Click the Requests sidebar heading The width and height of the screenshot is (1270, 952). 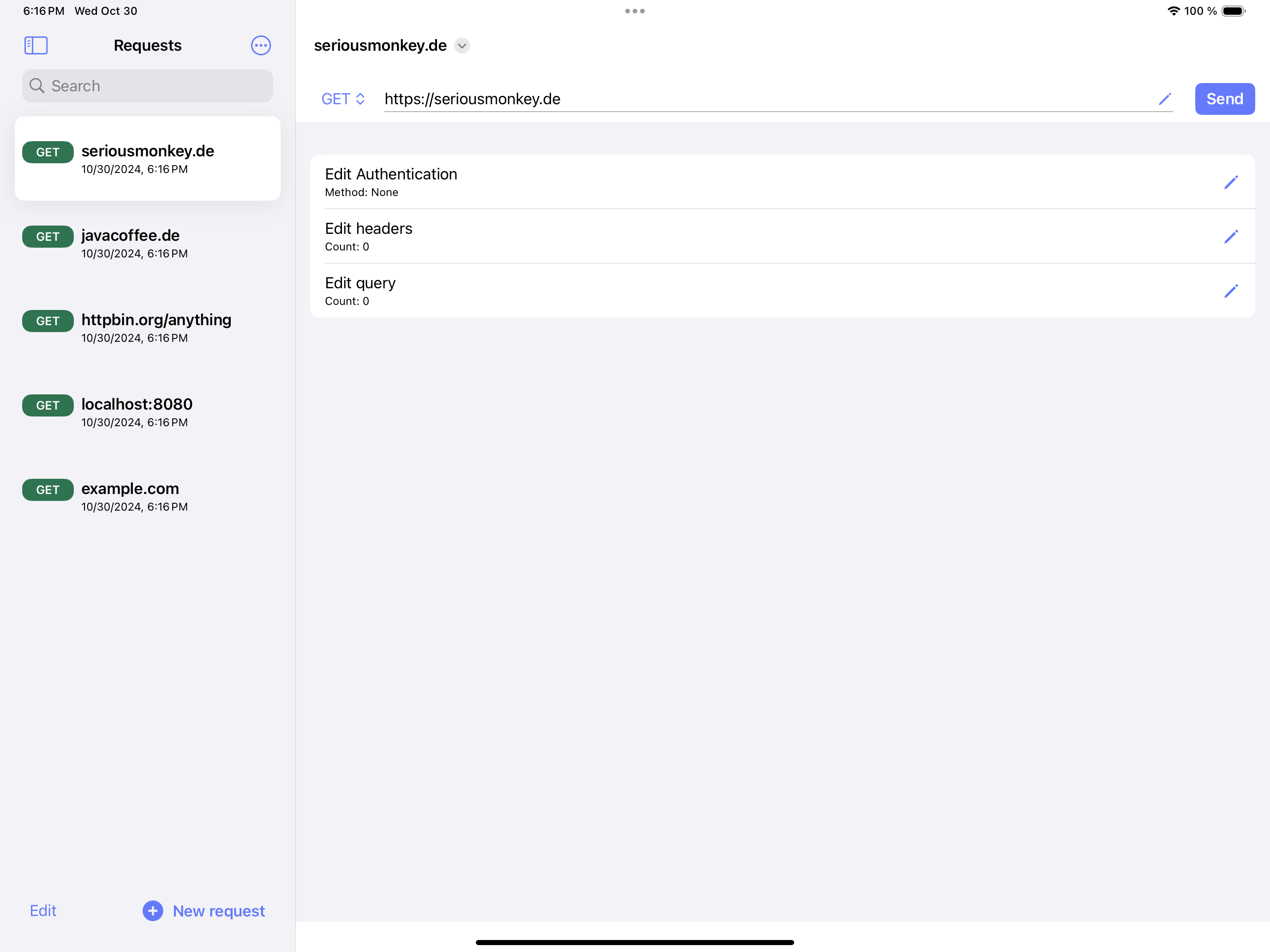[148, 45]
